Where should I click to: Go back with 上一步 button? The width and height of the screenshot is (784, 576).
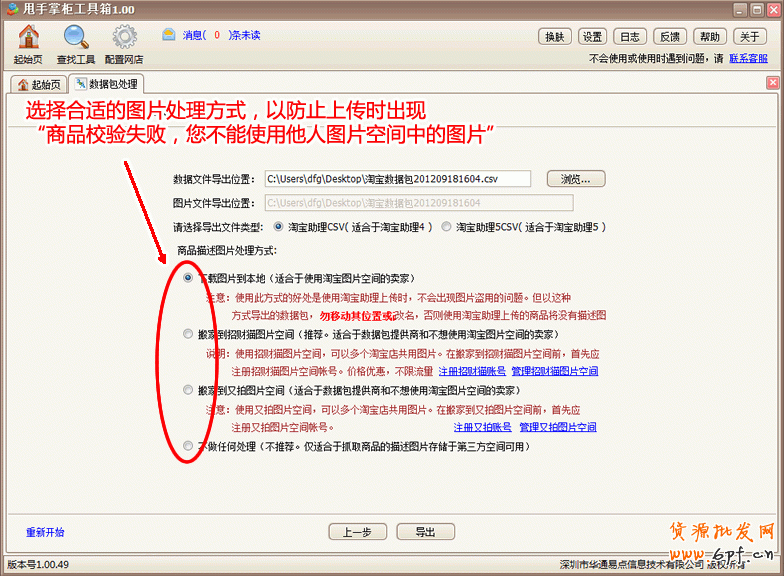(x=357, y=532)
